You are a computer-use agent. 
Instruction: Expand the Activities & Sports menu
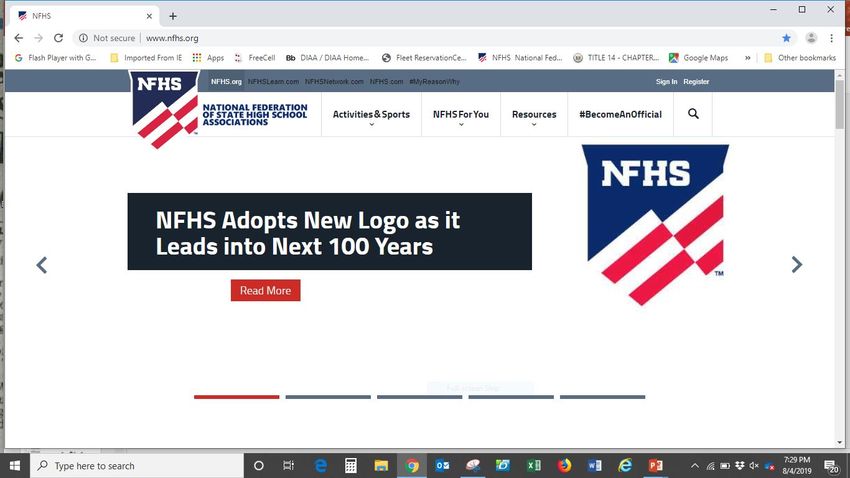(x=371, y=115)
